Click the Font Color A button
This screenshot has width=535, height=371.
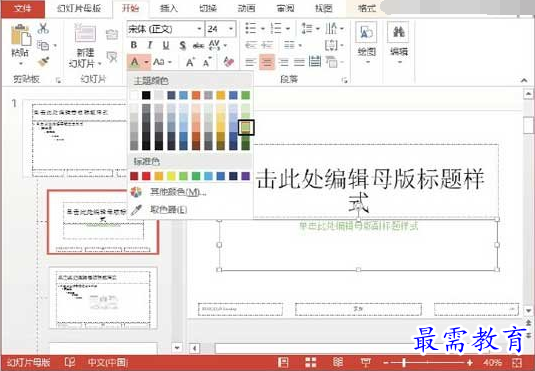click(135, 62)
